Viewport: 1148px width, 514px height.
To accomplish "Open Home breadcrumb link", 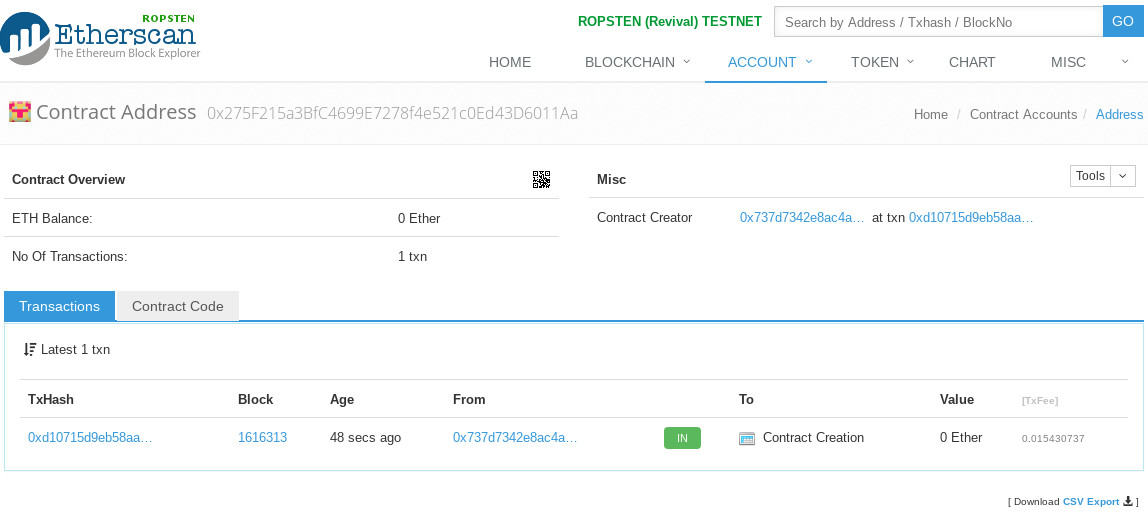I will [x=931, y=114].
